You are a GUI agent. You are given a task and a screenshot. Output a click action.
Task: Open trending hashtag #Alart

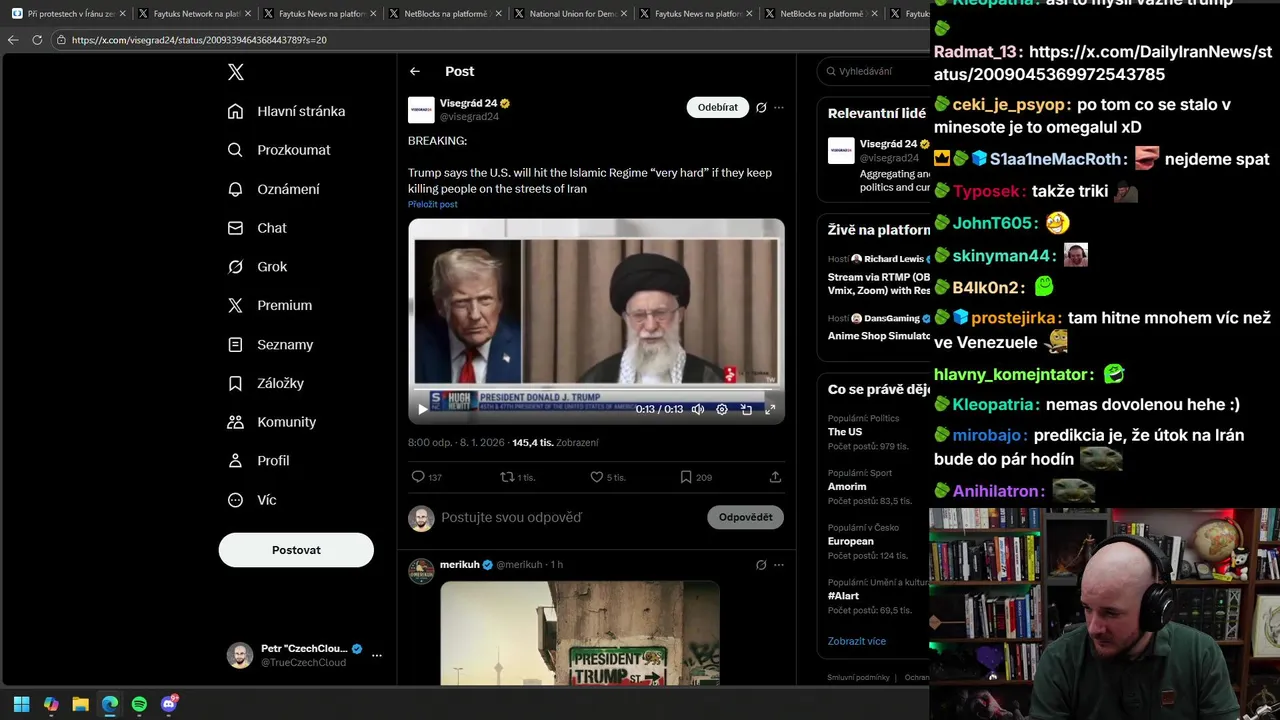pyautogui.click(x=843, y=596)
